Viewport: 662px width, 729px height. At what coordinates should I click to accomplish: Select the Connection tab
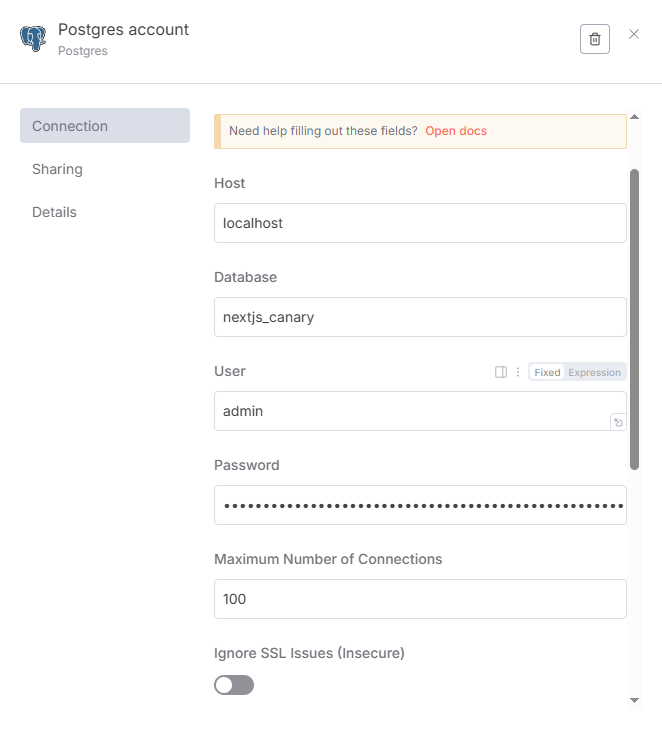tap(105, 126)
